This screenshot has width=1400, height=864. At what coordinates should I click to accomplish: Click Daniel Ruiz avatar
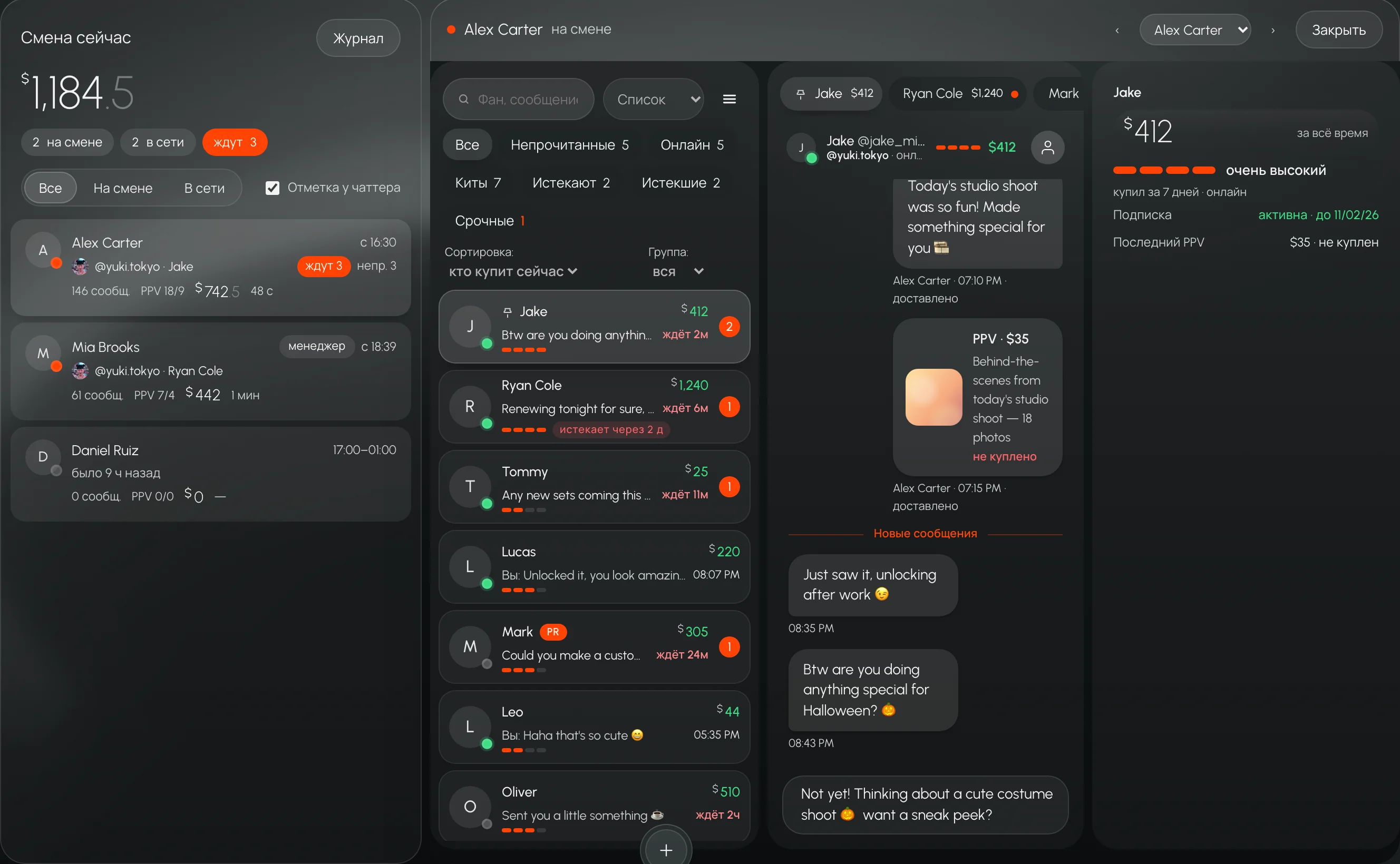(43, 457)
